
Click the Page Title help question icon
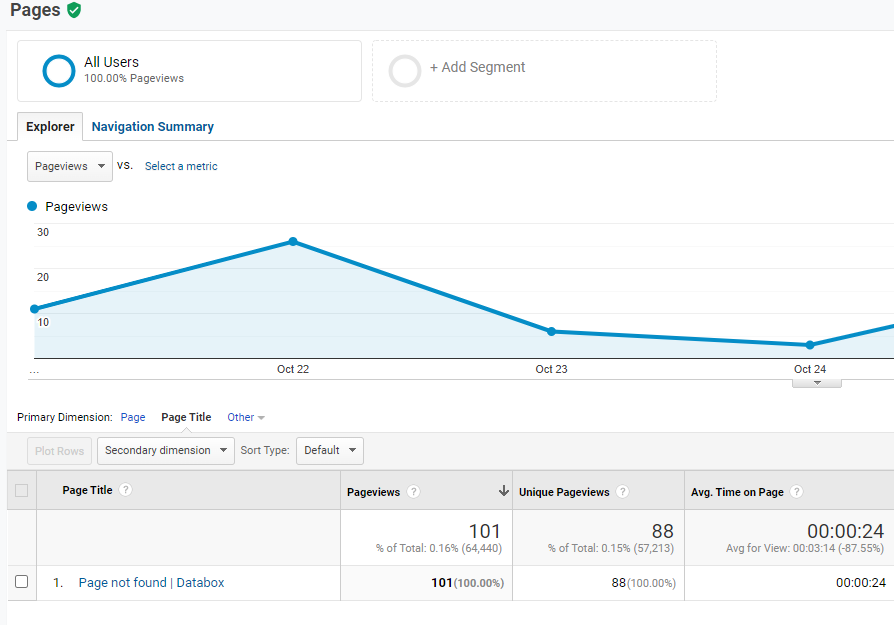pyautogui.click(x=126, y=491)
